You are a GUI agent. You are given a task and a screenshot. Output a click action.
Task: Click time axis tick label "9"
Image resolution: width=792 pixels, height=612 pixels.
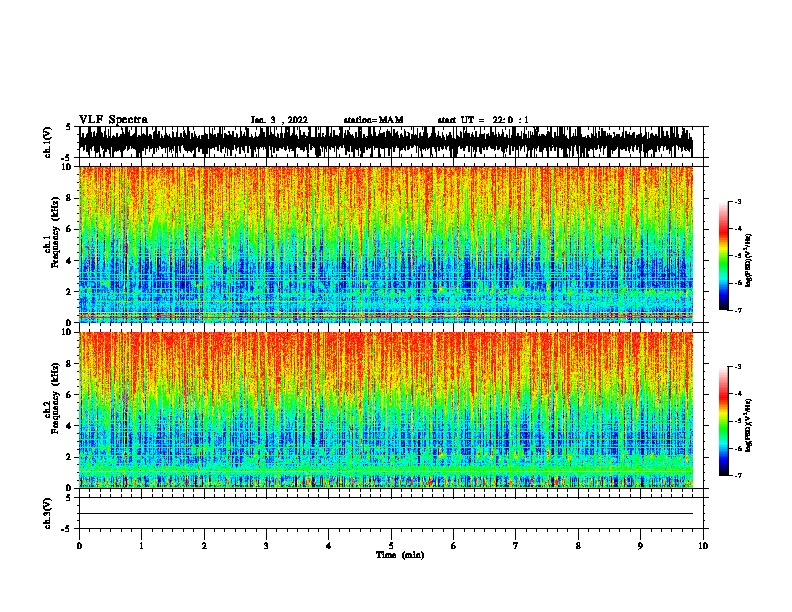pyautogui.click(x=640, y=546)
